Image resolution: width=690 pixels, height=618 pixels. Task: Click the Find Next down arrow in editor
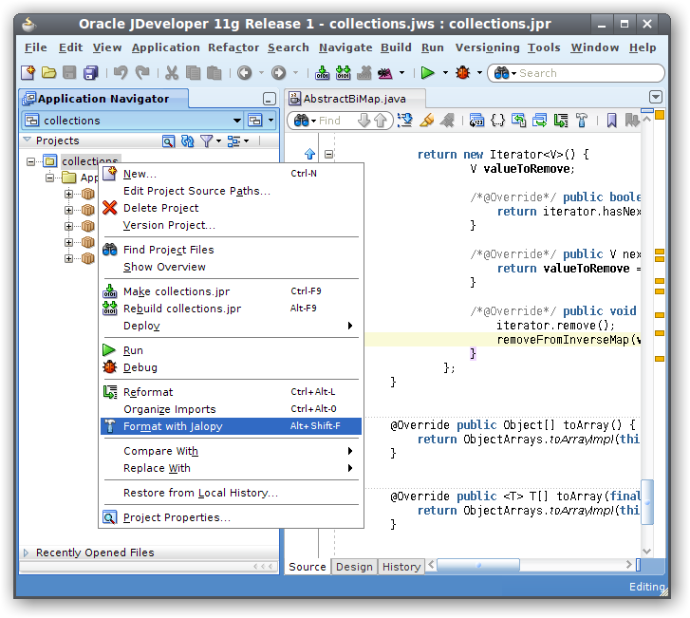(363, 120)
